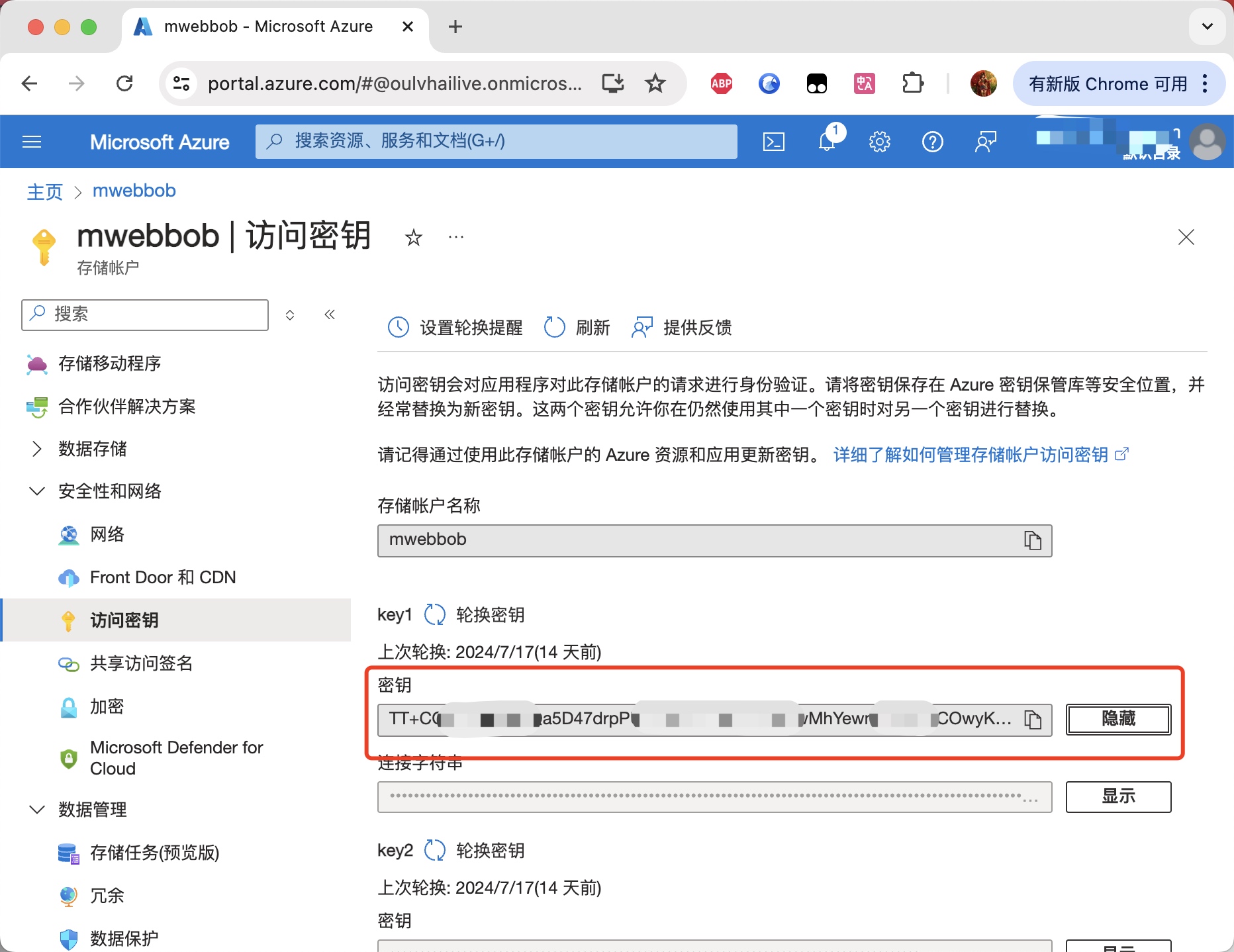Collapse the sidebar with double chevron
The height and width of the screenshot is (952, 1234).
pos(330,314)
